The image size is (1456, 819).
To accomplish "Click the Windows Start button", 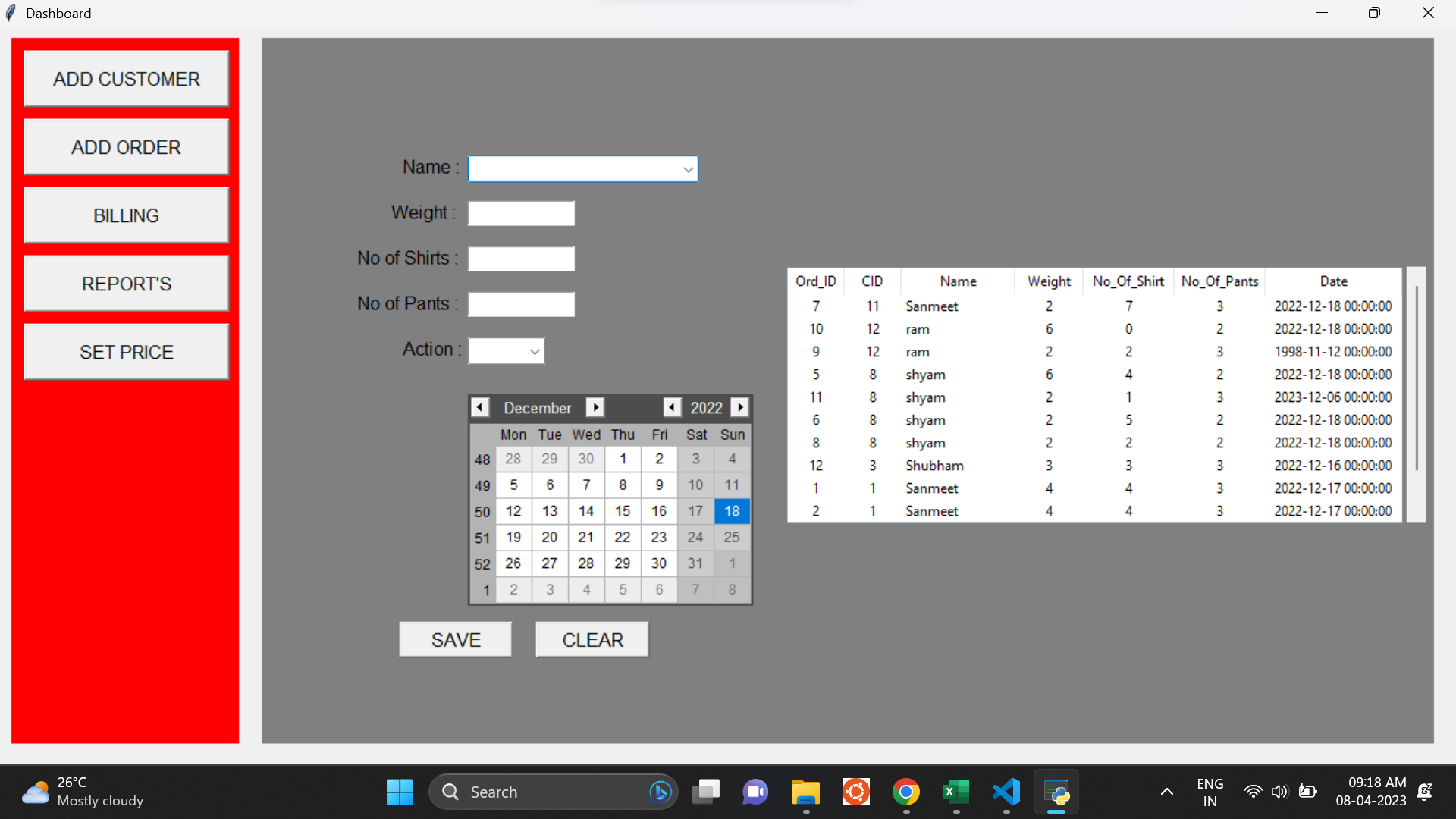I will pos(400,792).
